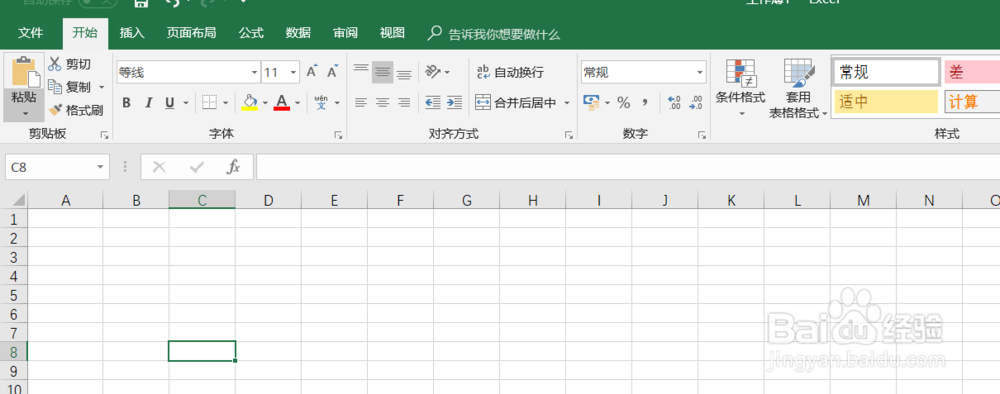Apply the 适中 neutral cell style
Image resolution: width=1000 pixels, height=394 pixels.
tap(886, 101)
